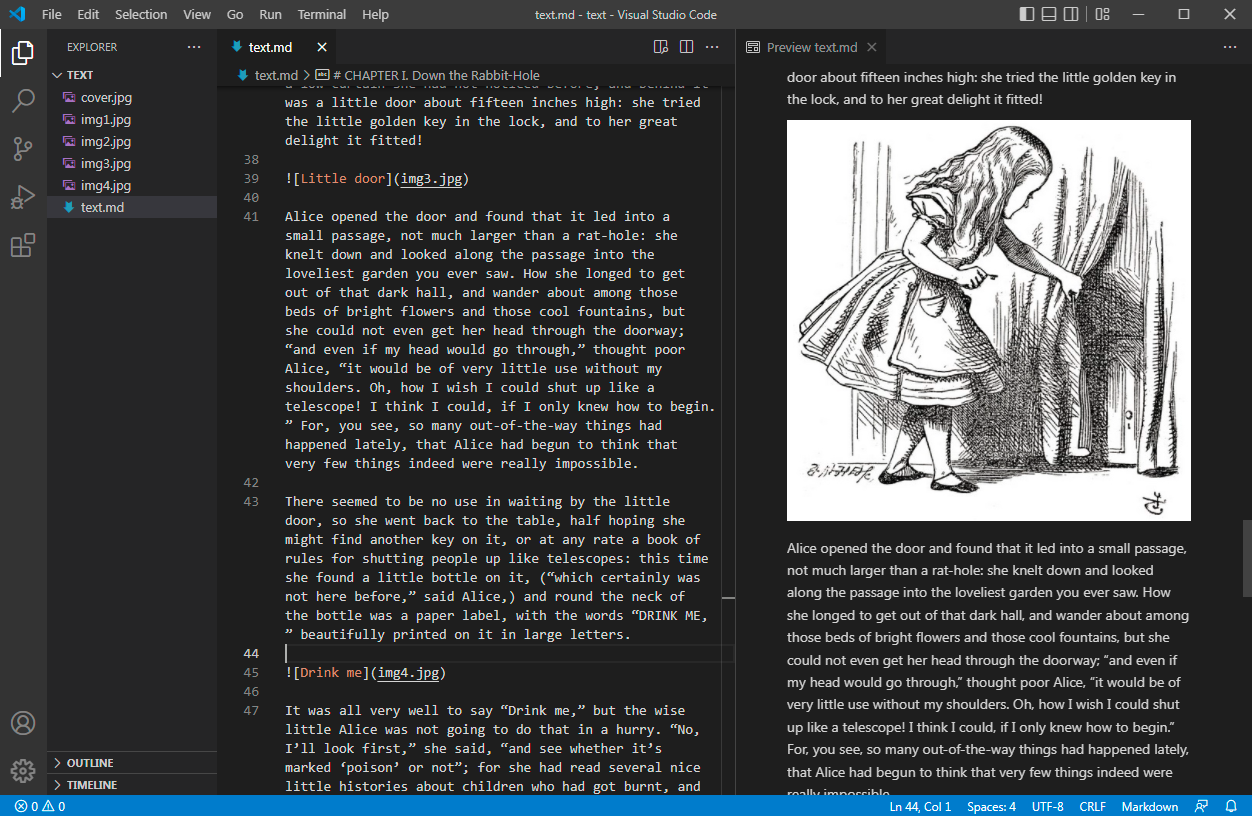Image resolution: width=1252 pixels, height=816 pixels.
Task: Select text.md in Explorer
Action: (x=132, y=207)
